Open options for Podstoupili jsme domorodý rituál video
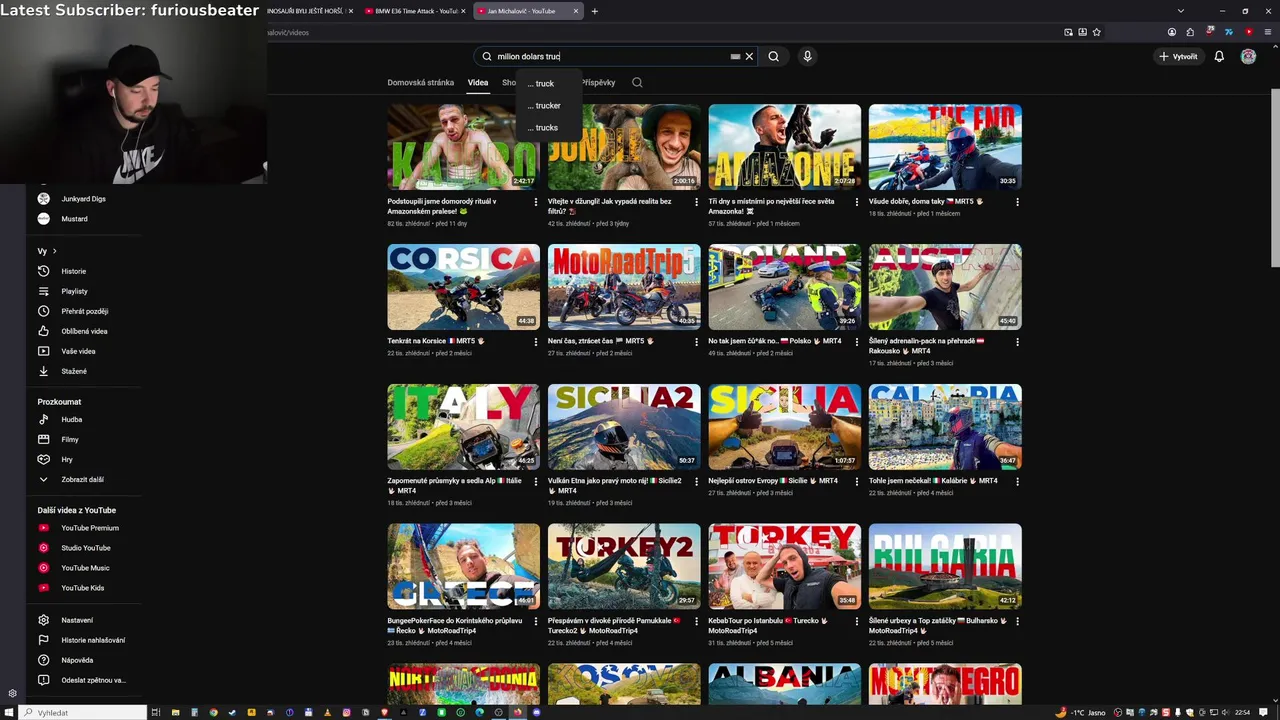The image size is (1280, 720). [x=536, y=202]
